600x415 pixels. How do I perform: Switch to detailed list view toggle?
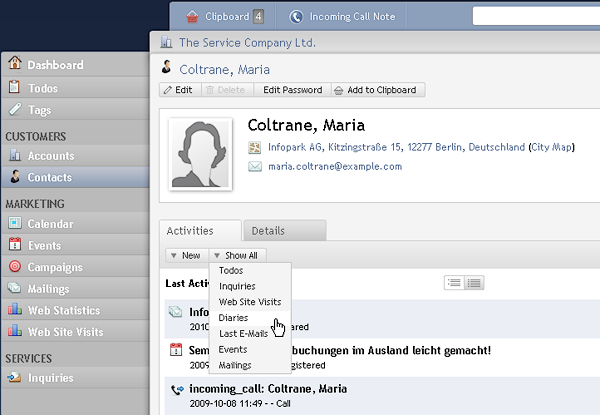(x=474, y=283)
